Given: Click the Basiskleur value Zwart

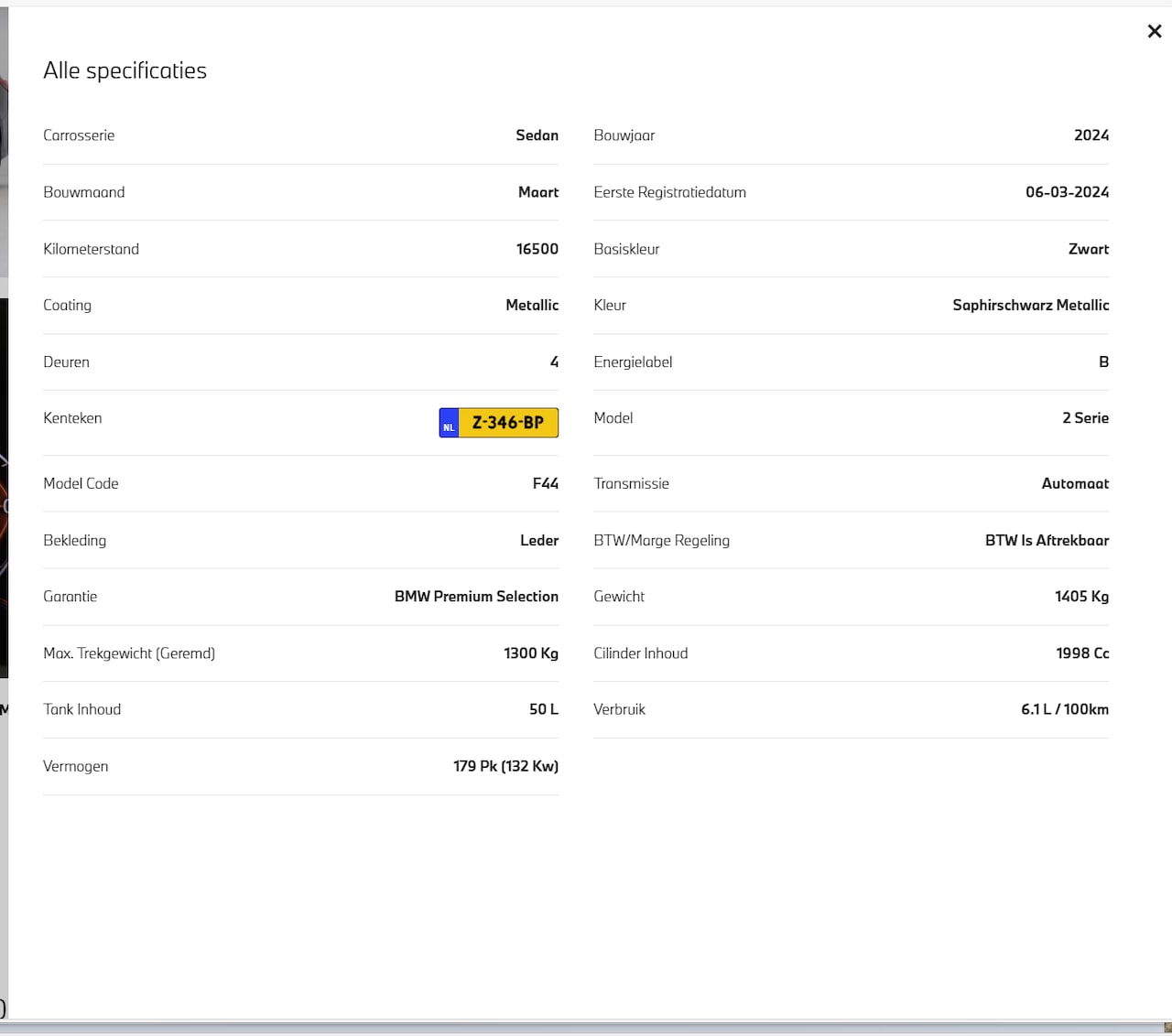Looking at the screenshot, I should [x=1088, y=249].
